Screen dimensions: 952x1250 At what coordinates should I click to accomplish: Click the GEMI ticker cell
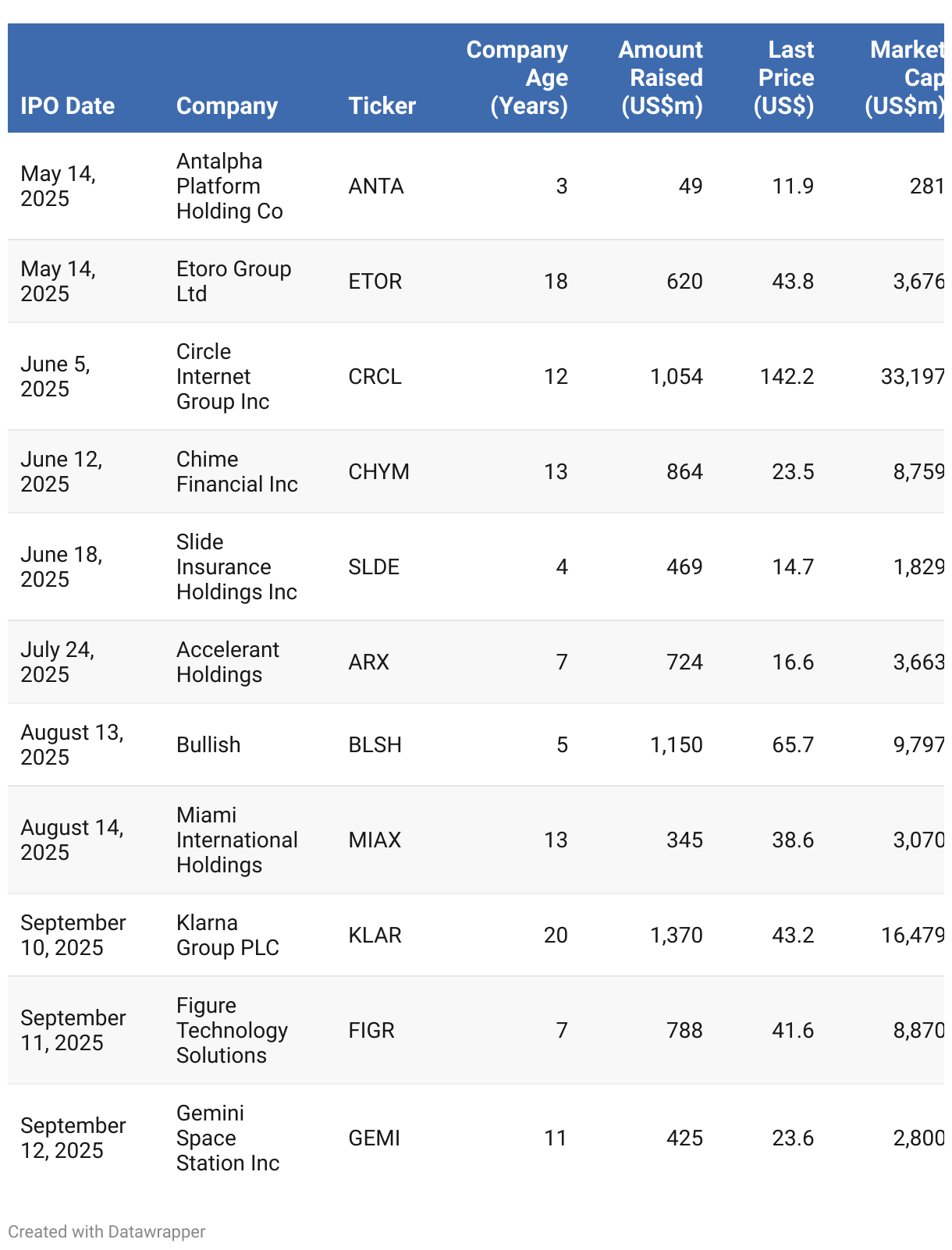[375, 1138]
